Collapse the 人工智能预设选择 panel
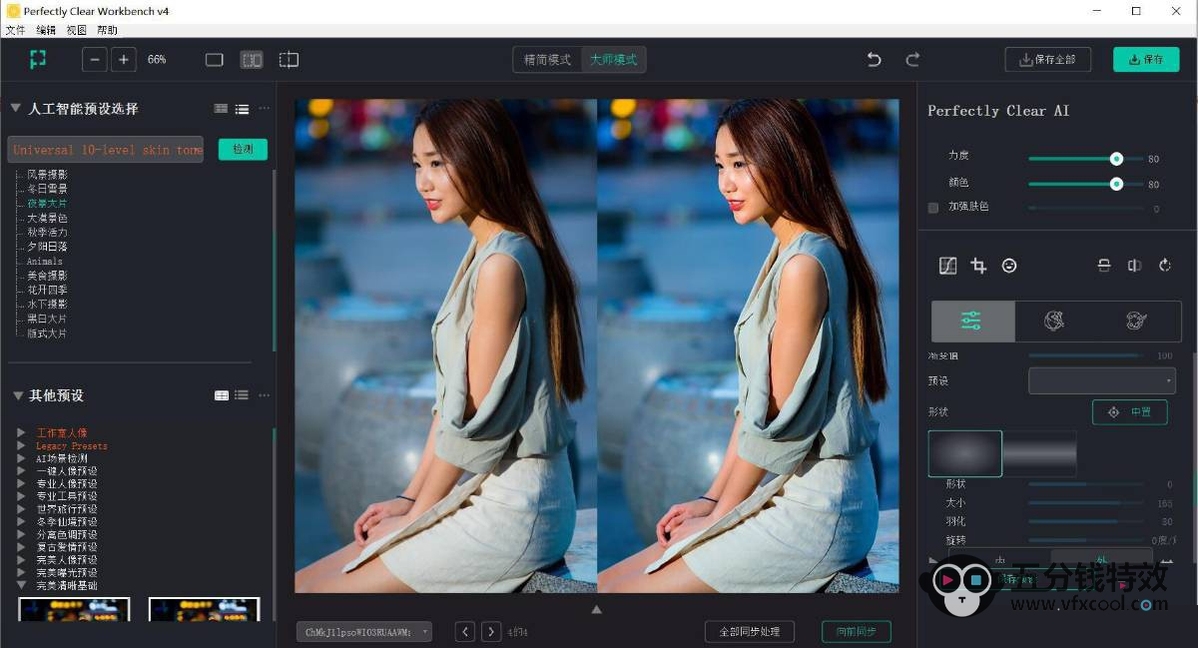This screenshot has height=648, width=1198. (15, 108)
